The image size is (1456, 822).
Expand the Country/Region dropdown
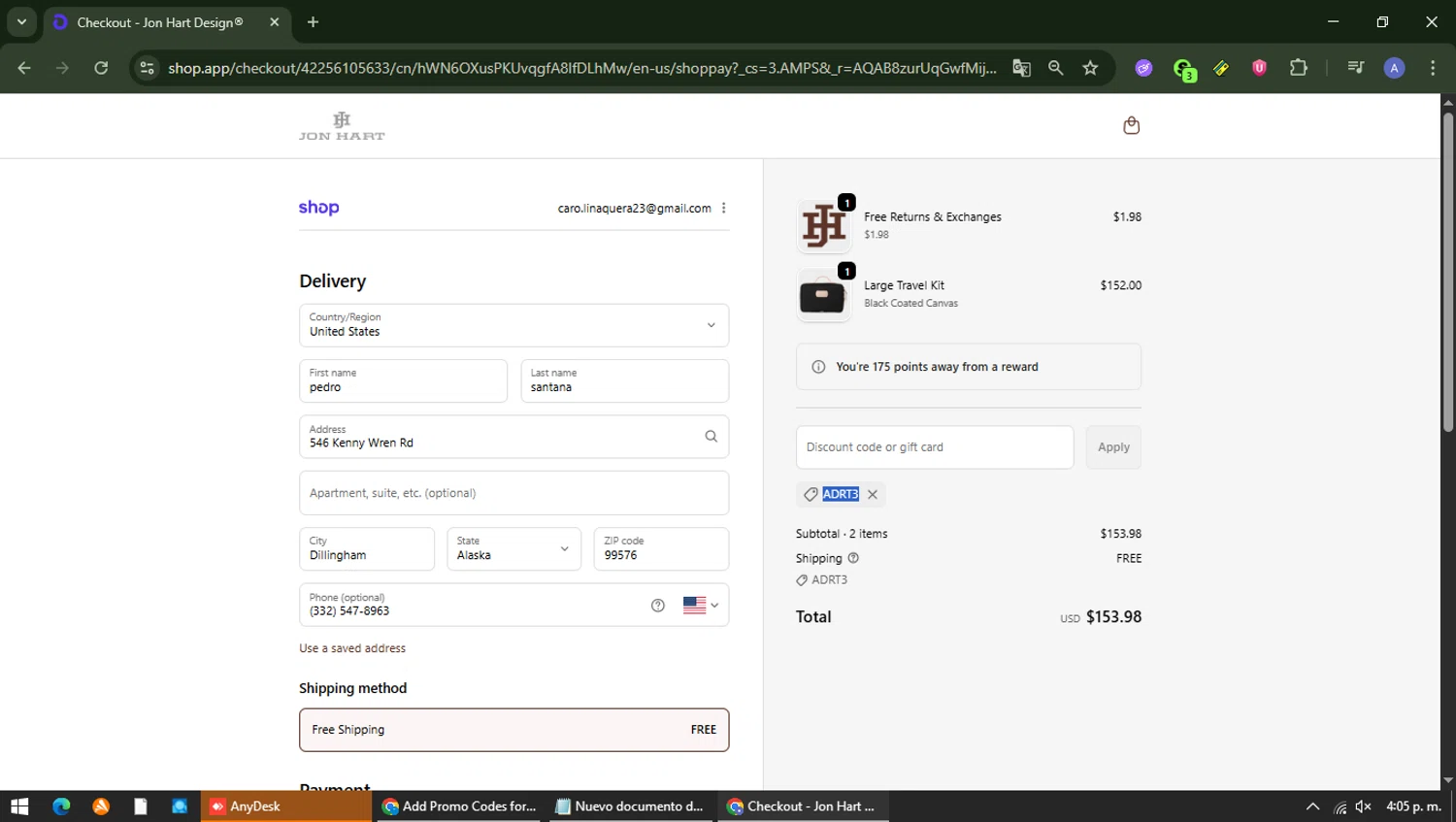click(513, 325)
